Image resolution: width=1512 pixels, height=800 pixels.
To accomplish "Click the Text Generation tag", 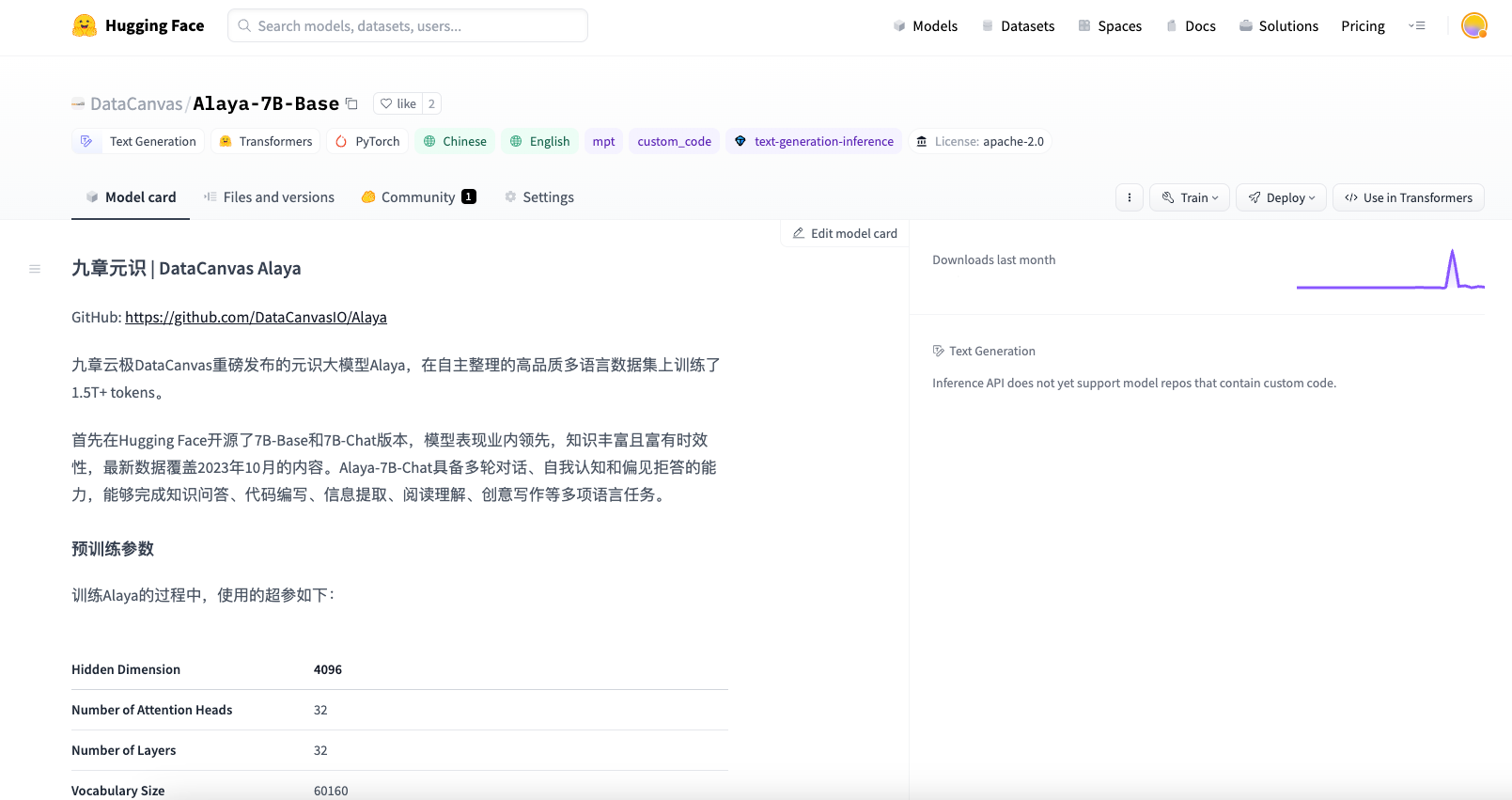I will (x=138, y=141).
